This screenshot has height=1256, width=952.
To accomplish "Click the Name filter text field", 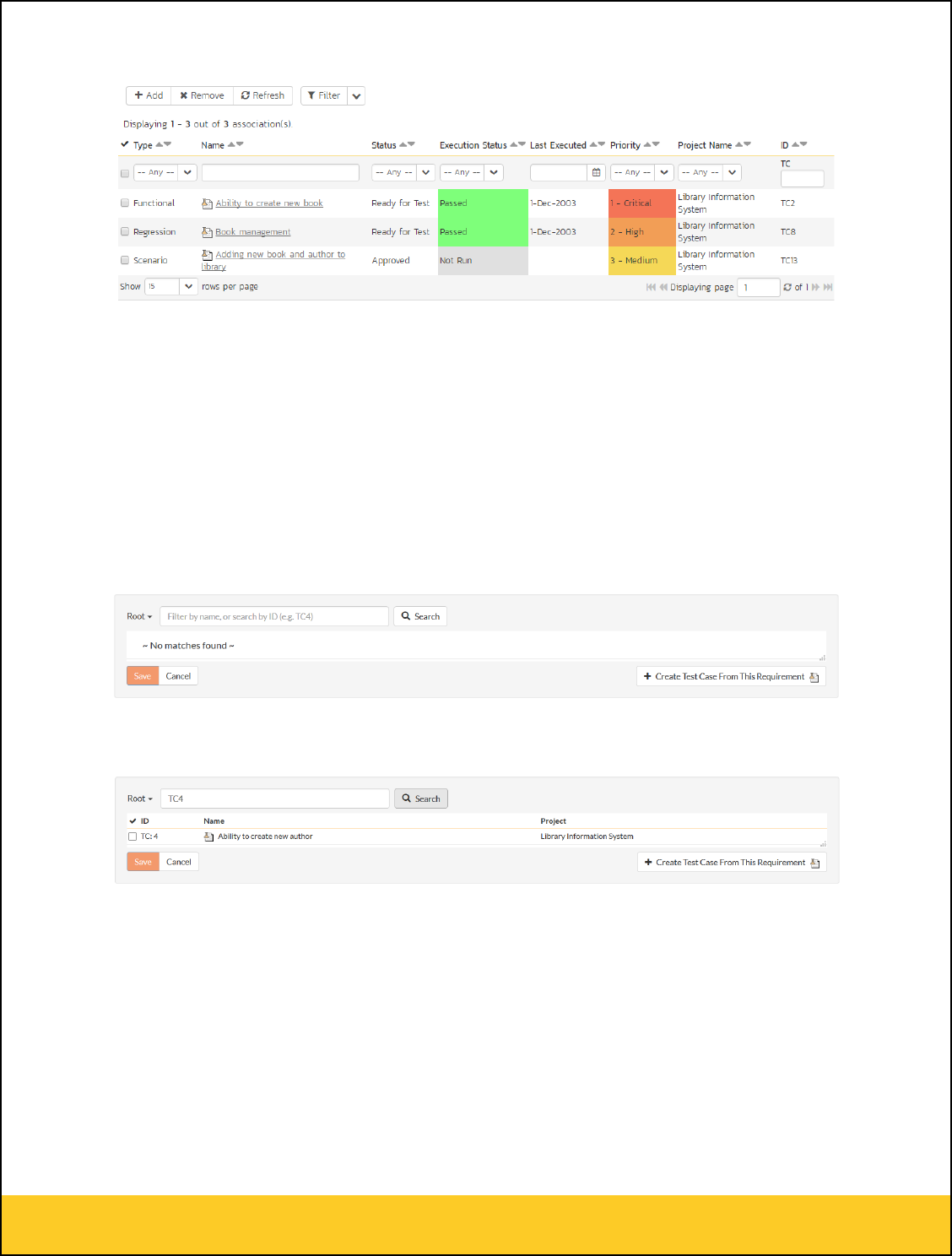I will (x=280, y=172).
